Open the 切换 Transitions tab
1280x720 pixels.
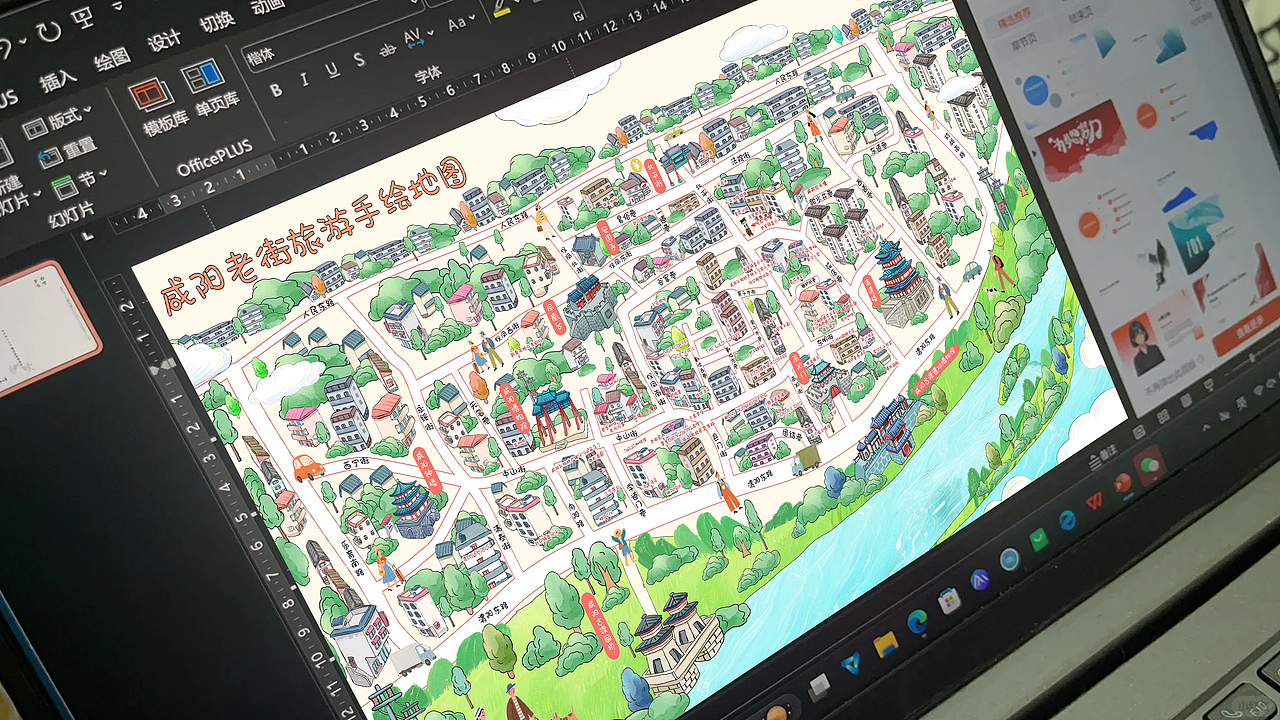[x=216, y=22]
